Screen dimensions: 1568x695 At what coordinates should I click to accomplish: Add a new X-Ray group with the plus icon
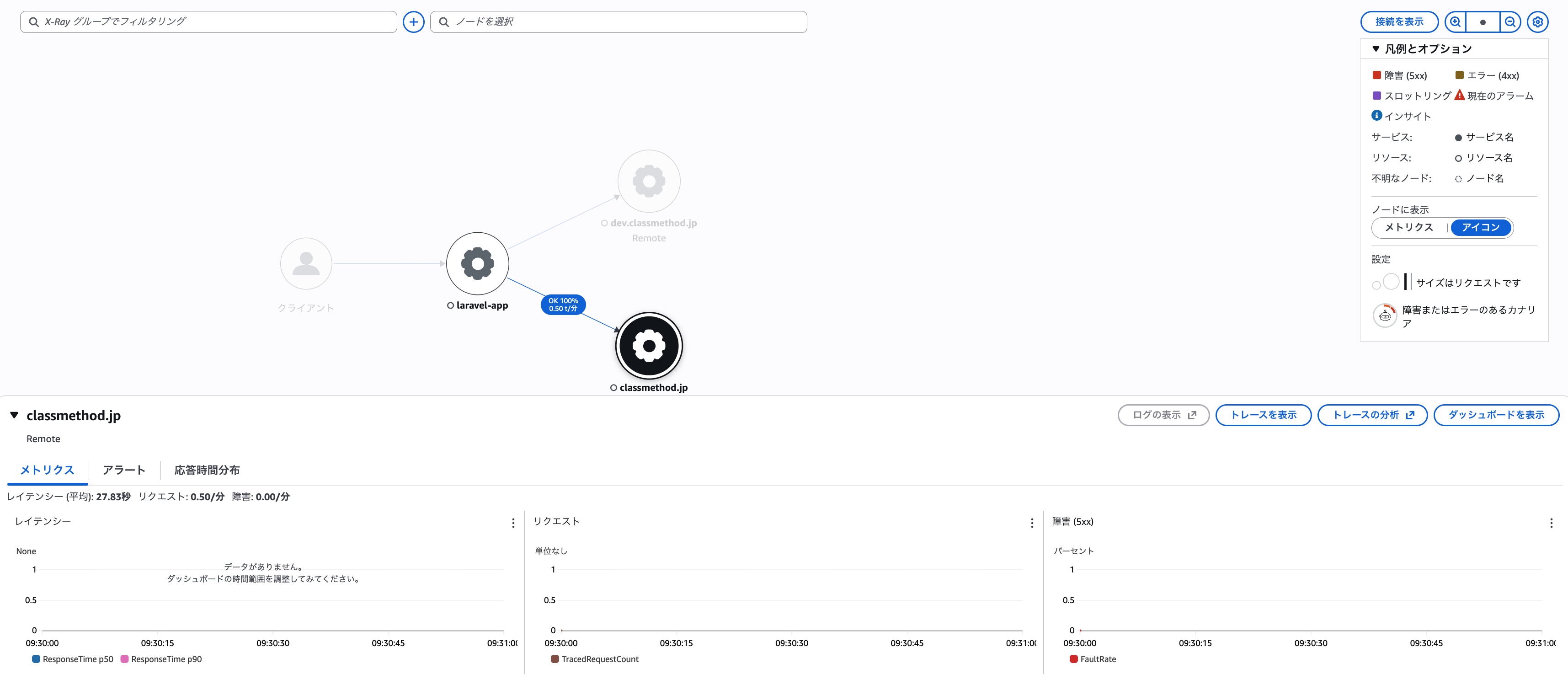pyautogui.click(x=413, y=21)
